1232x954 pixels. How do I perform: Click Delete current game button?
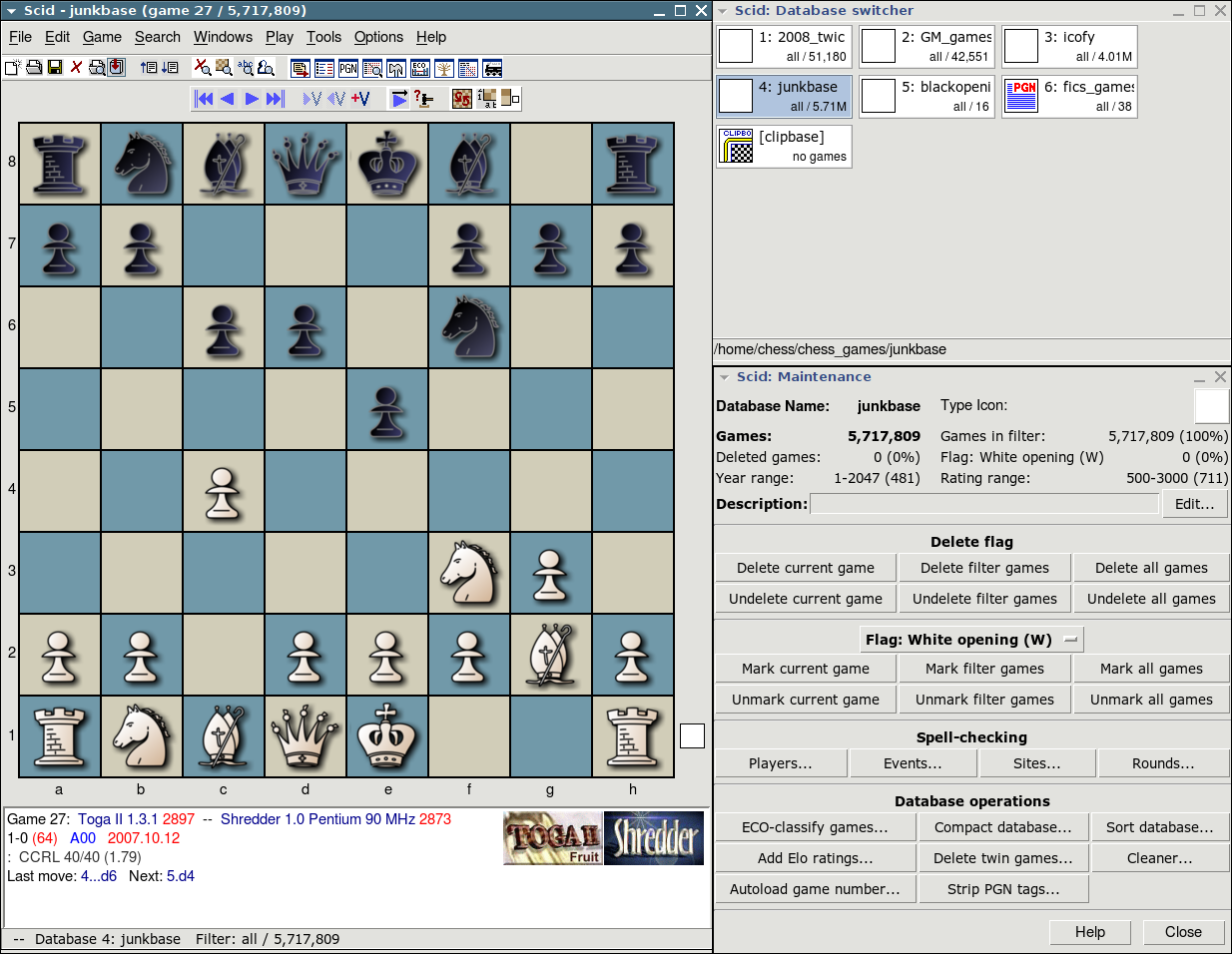[x=806, y=568]
